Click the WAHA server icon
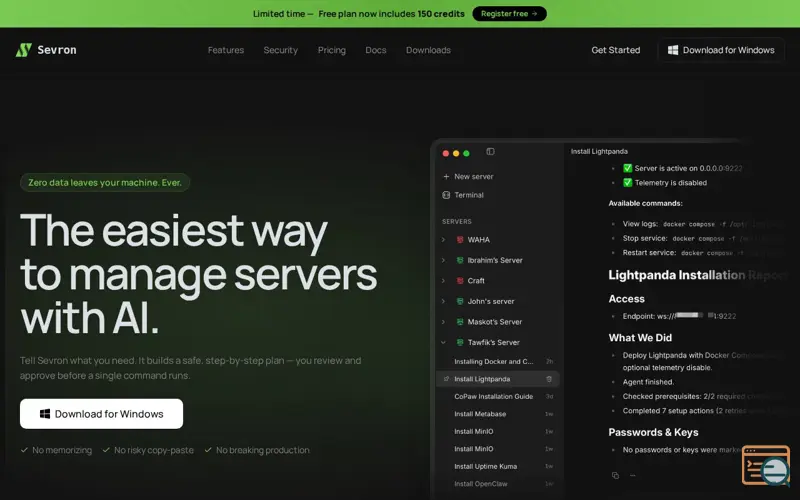Screen dimensions: 800x500 [x=460, y=239]
